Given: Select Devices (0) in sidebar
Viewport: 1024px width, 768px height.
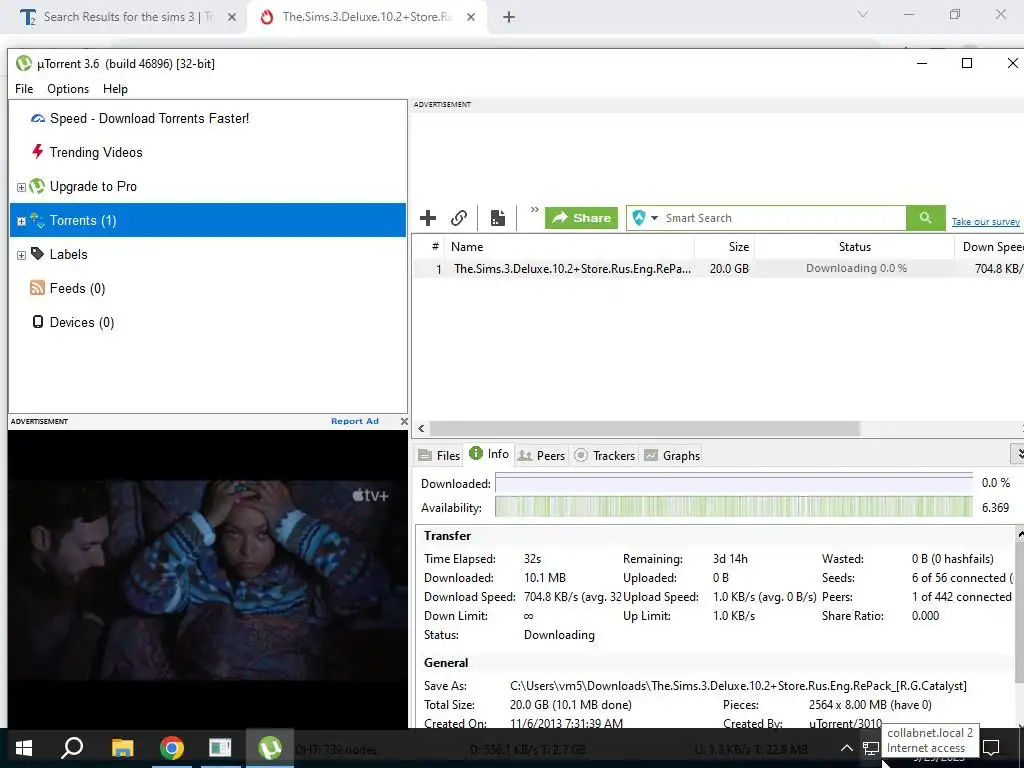Looking at the screenshot, I should (82, 323).
